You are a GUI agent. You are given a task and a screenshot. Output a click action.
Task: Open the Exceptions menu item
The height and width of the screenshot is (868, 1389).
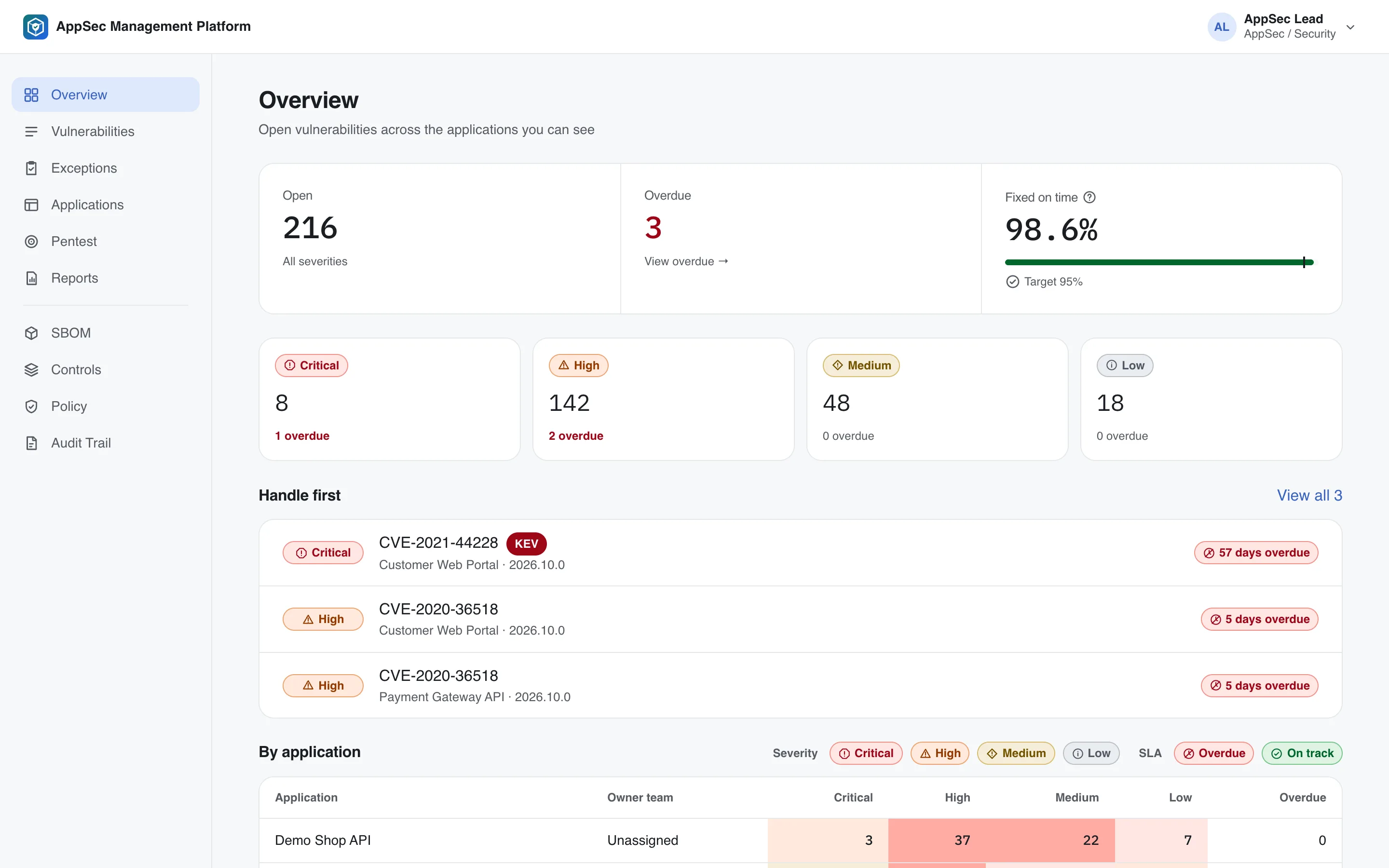click(106, 168)
